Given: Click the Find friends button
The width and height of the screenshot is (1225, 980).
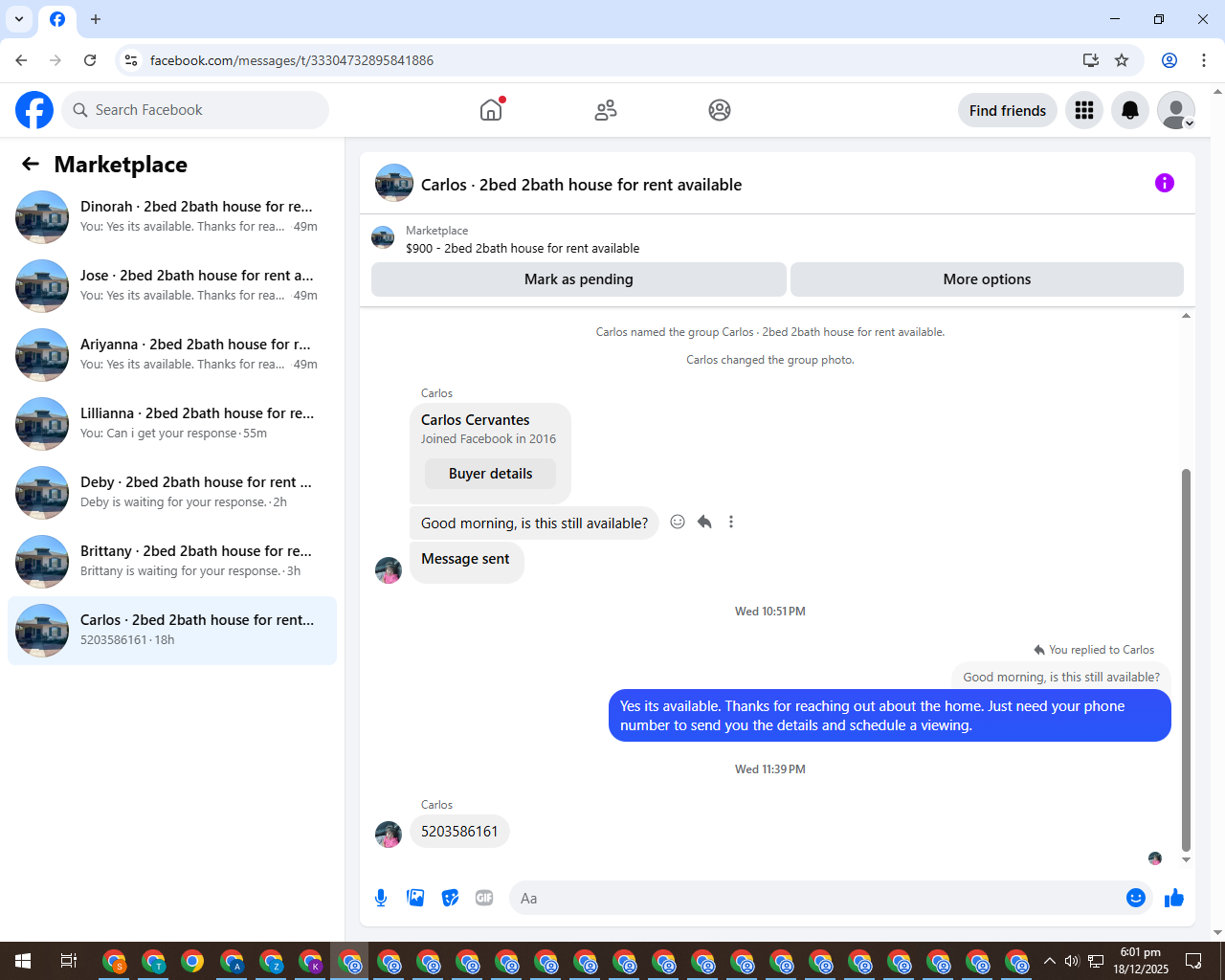Looking at the screenshot, I should [1008, 110].
